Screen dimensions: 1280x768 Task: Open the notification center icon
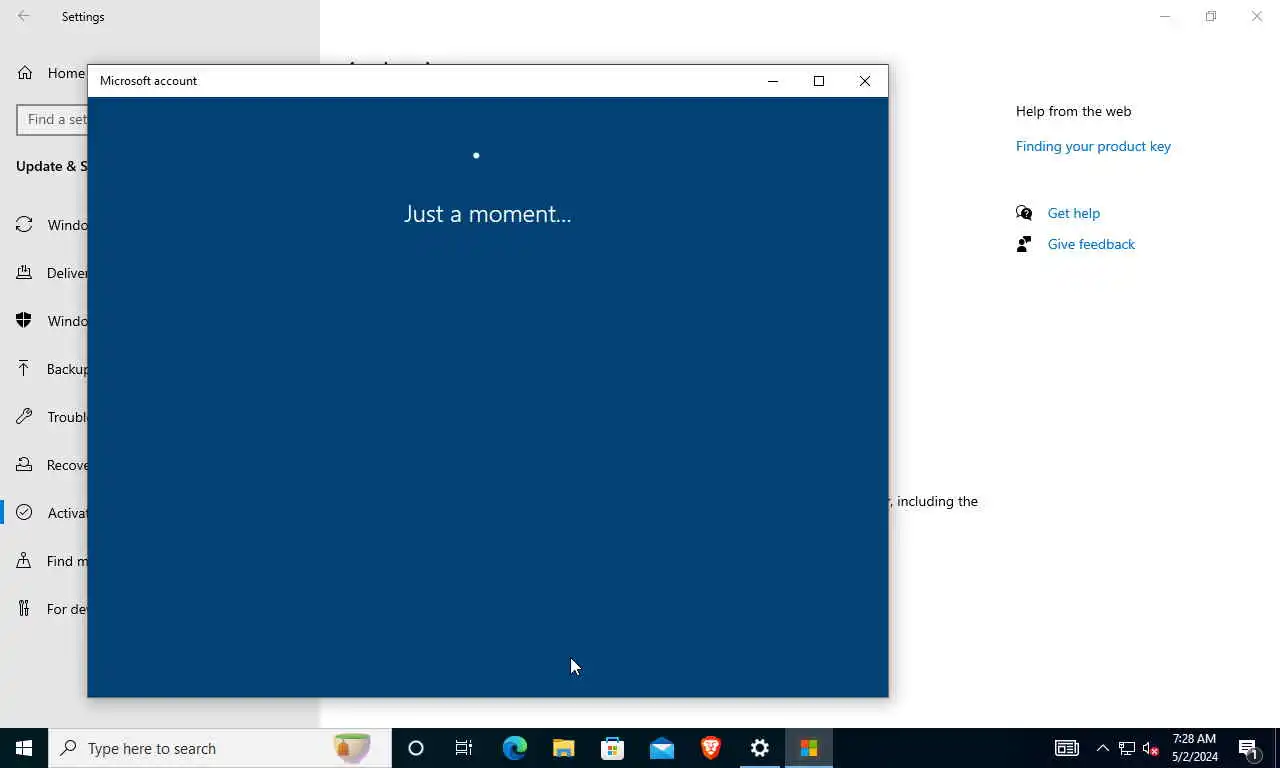pos(1248,748)
